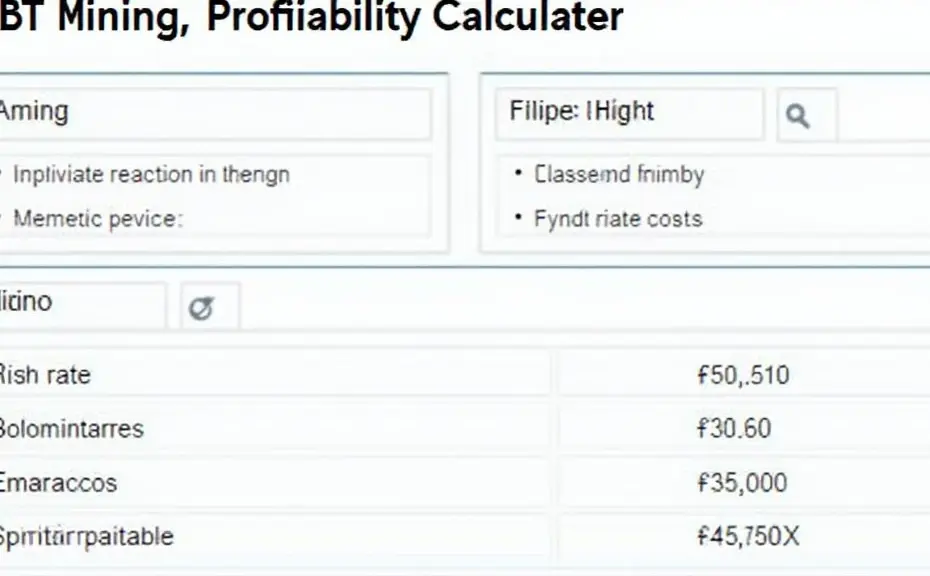The height and width of the screenshot is (576, 930).
Task: Select the Emaraccos row label
Action: pyautogui.click(x=59, y=483)
